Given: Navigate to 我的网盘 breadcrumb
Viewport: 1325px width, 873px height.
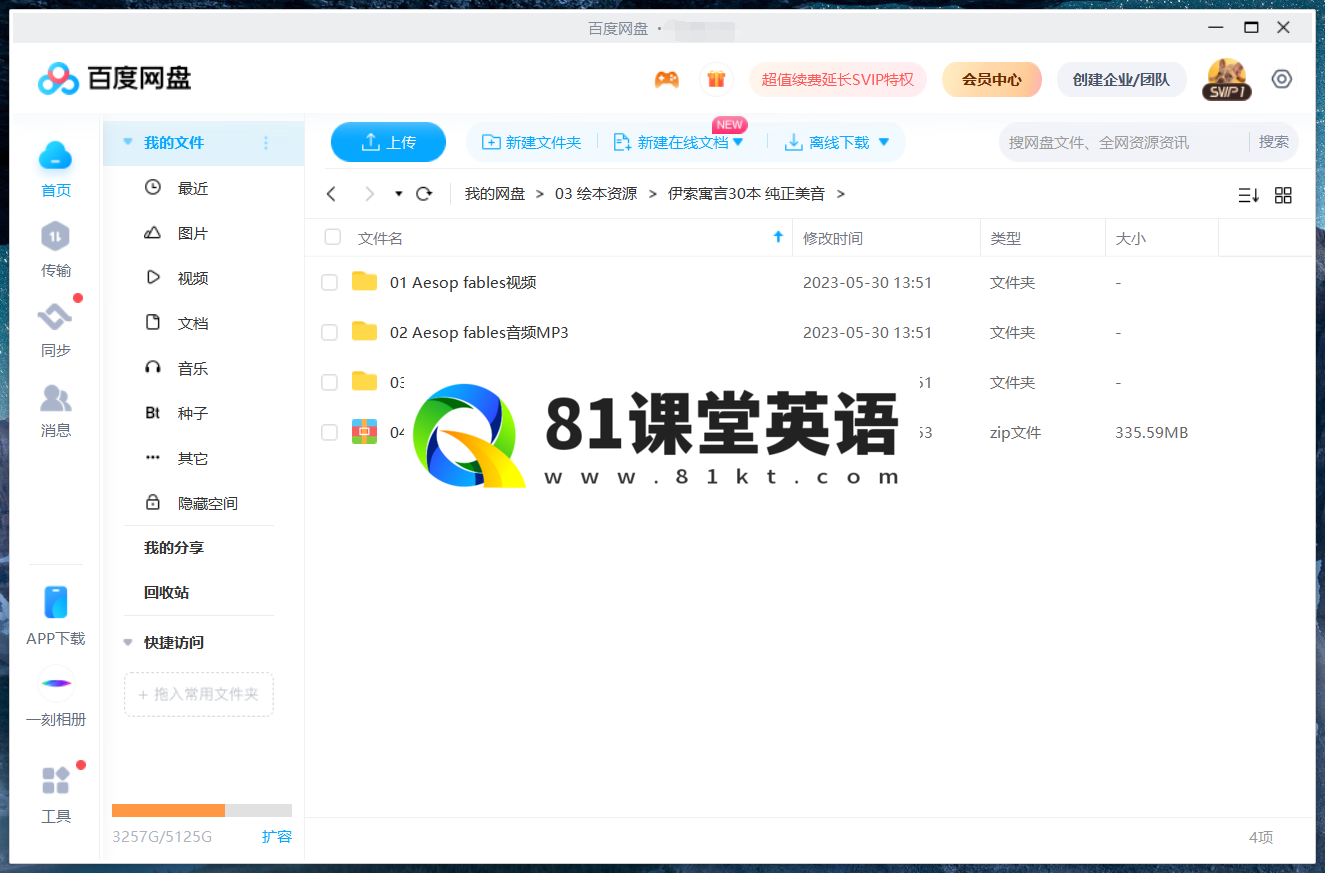Looking at the screenshot, I should coord(495,194).
